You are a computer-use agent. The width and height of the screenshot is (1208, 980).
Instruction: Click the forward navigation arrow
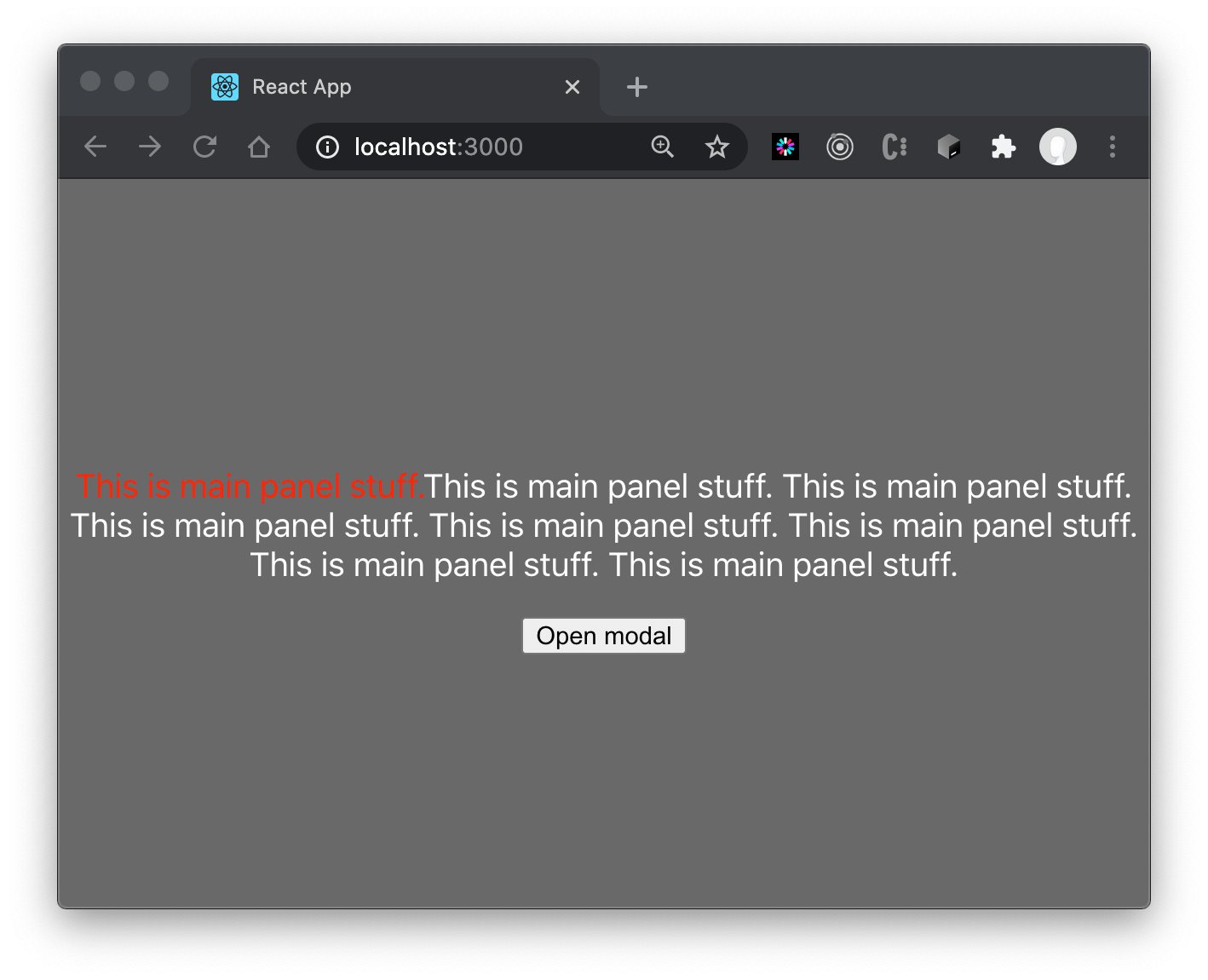(x=150, y=147)
